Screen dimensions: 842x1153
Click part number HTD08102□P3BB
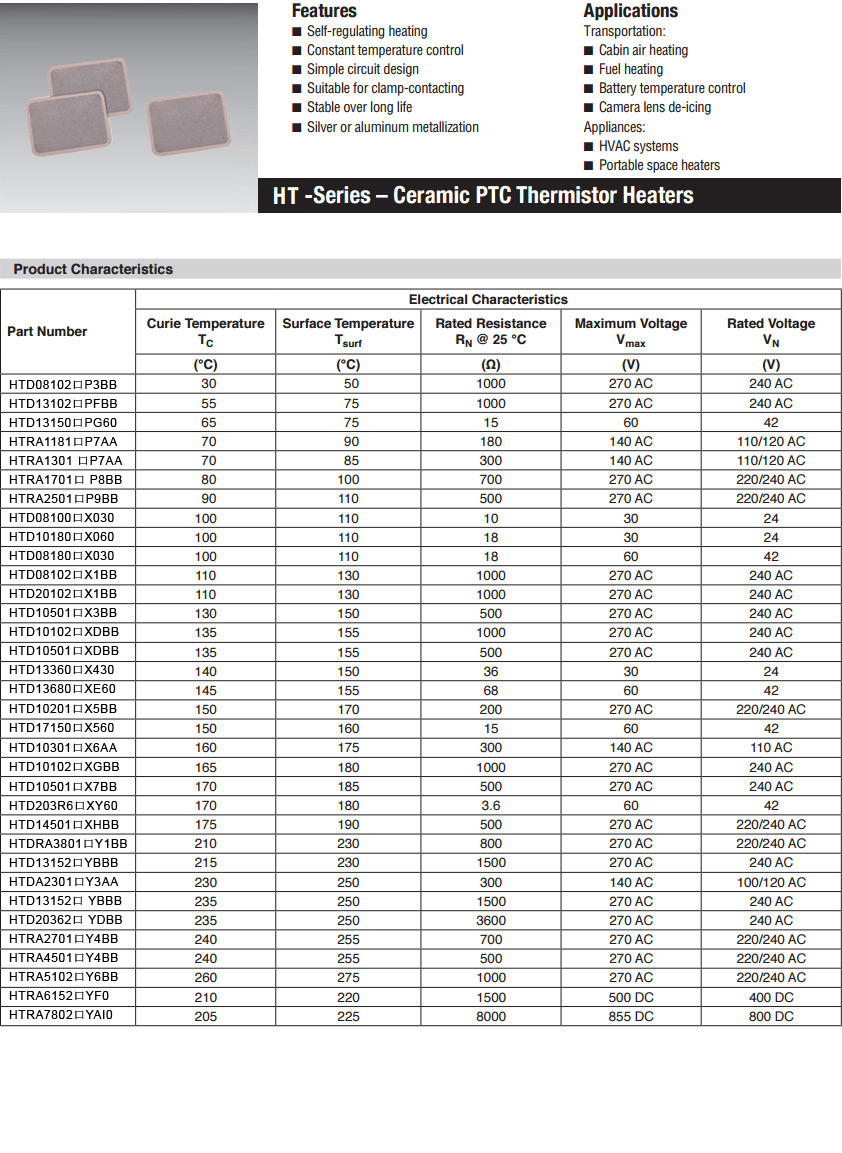click(63, 384)
